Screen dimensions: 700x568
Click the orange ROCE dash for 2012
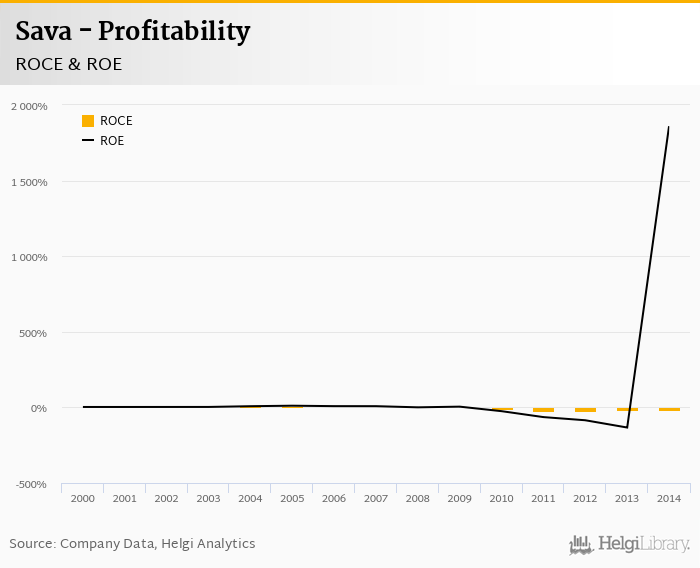(x=585, y=410)
